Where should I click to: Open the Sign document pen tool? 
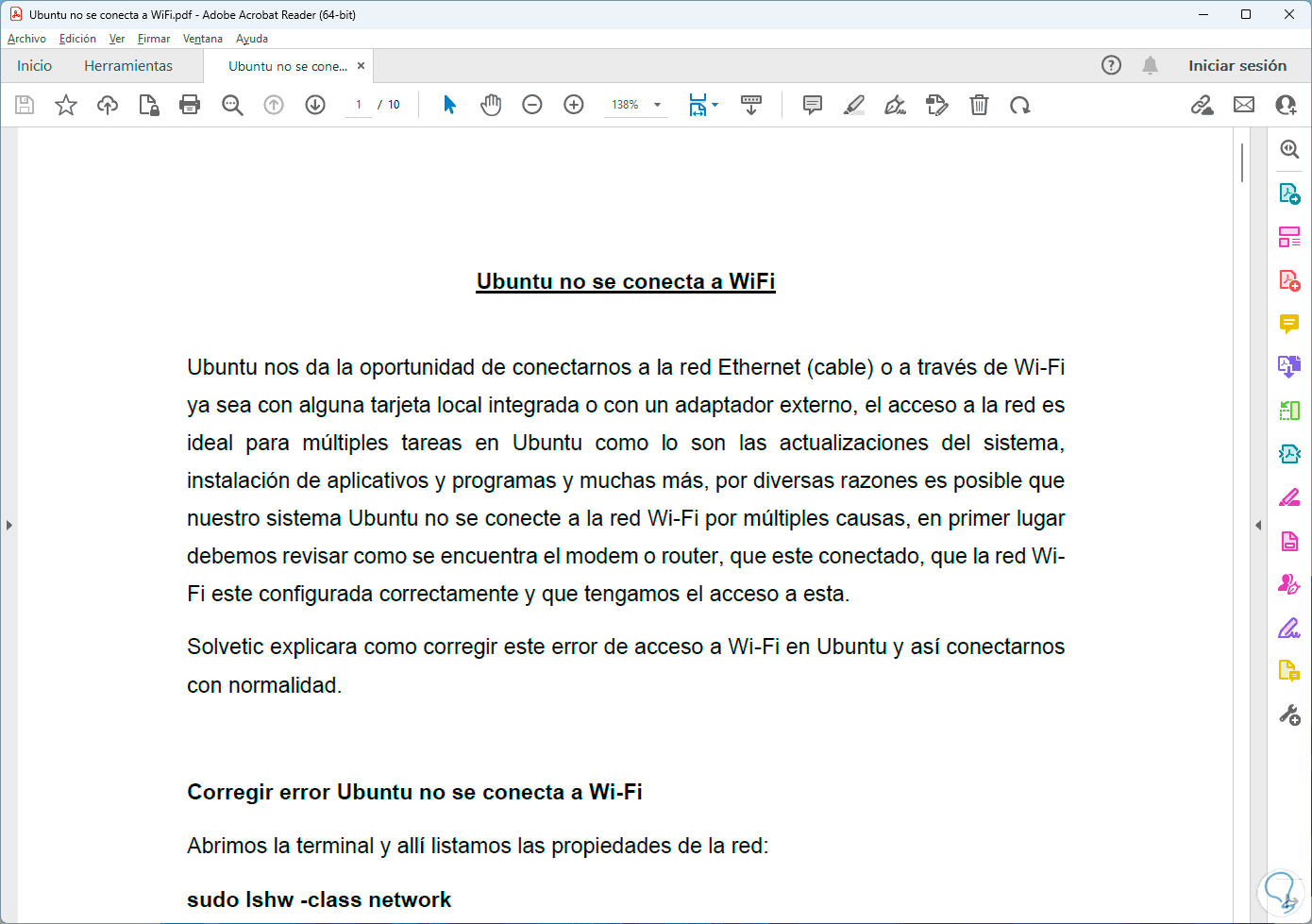[896, 105]
